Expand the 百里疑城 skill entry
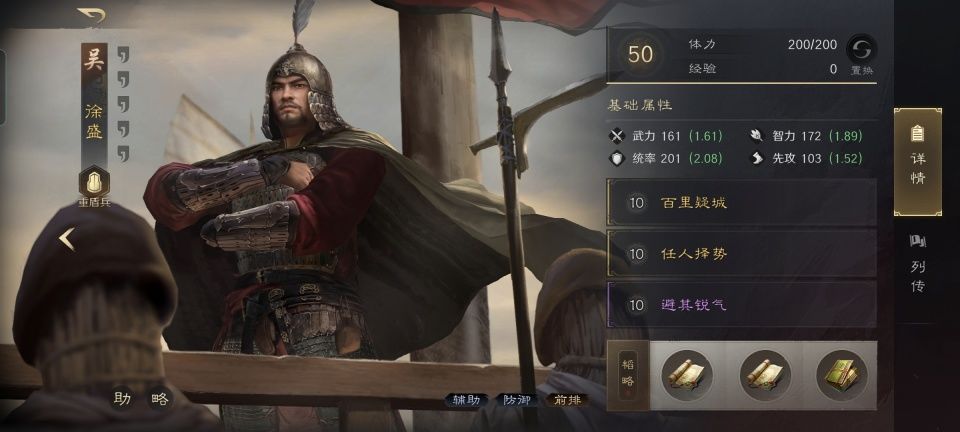Viewport: 960px width, 432px height. pos(741,202)
